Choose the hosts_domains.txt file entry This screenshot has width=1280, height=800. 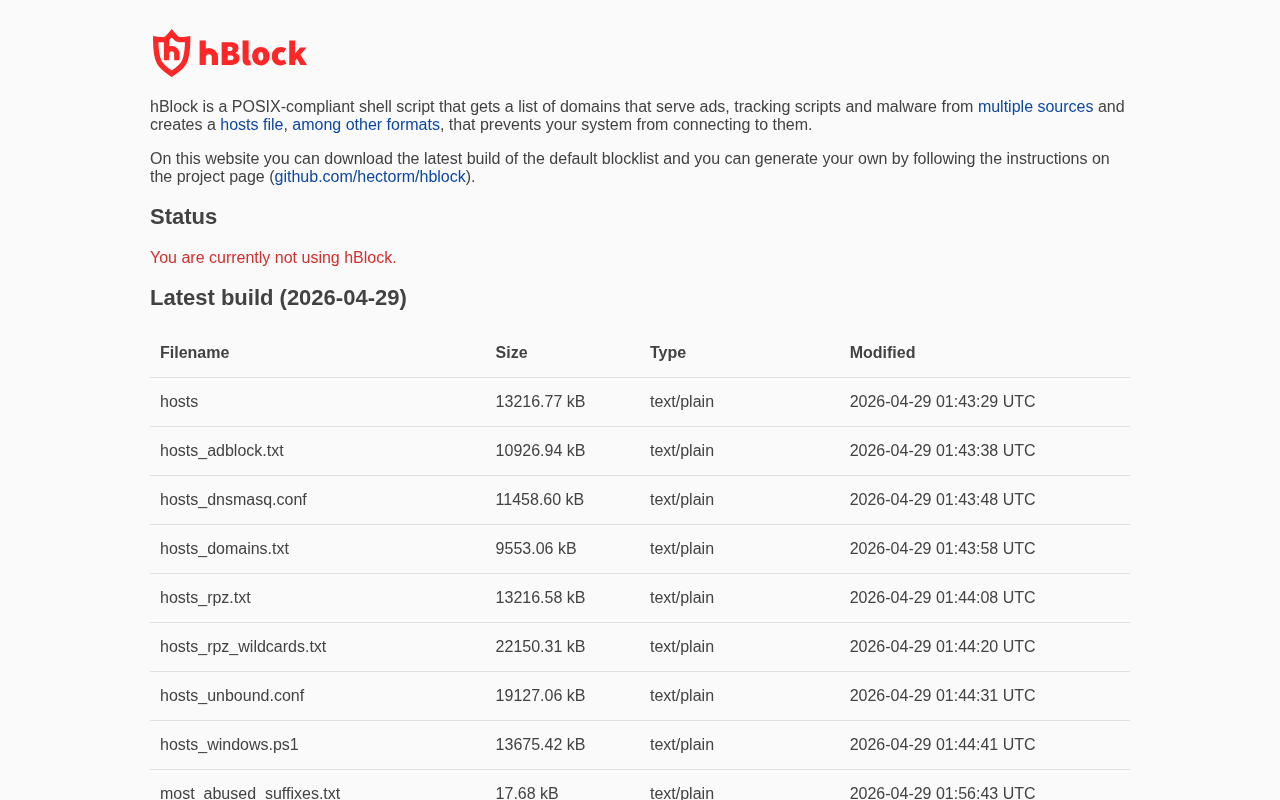pyautogui.click(x=224, y=549)
